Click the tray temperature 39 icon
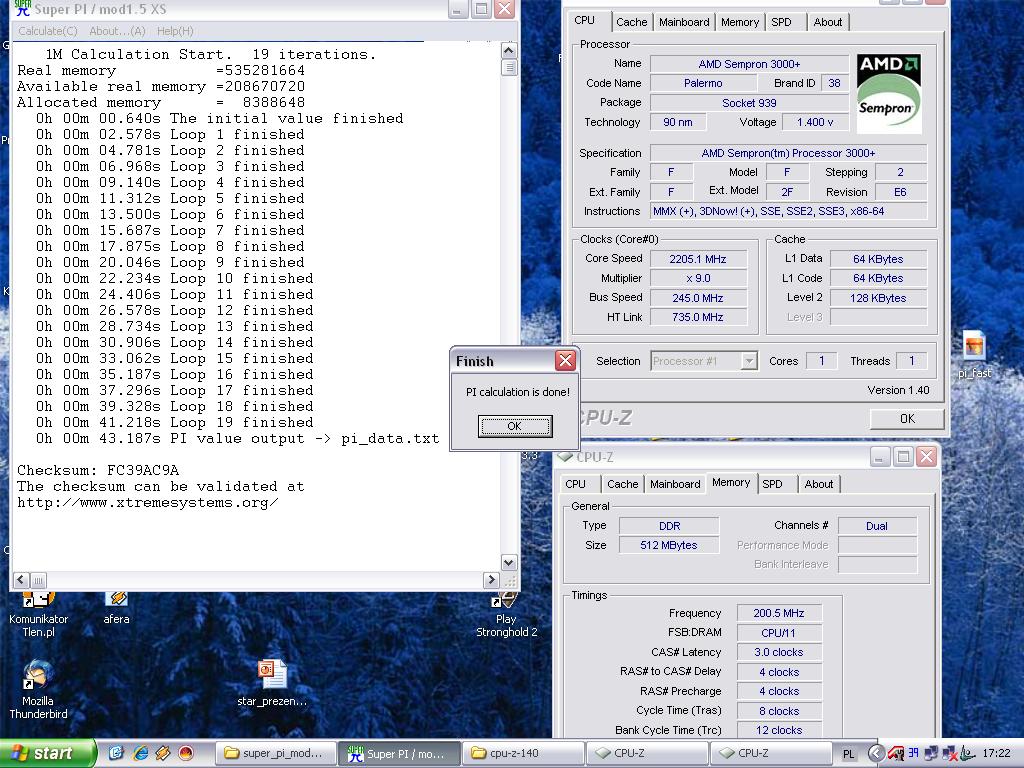 tap(914, 753)
